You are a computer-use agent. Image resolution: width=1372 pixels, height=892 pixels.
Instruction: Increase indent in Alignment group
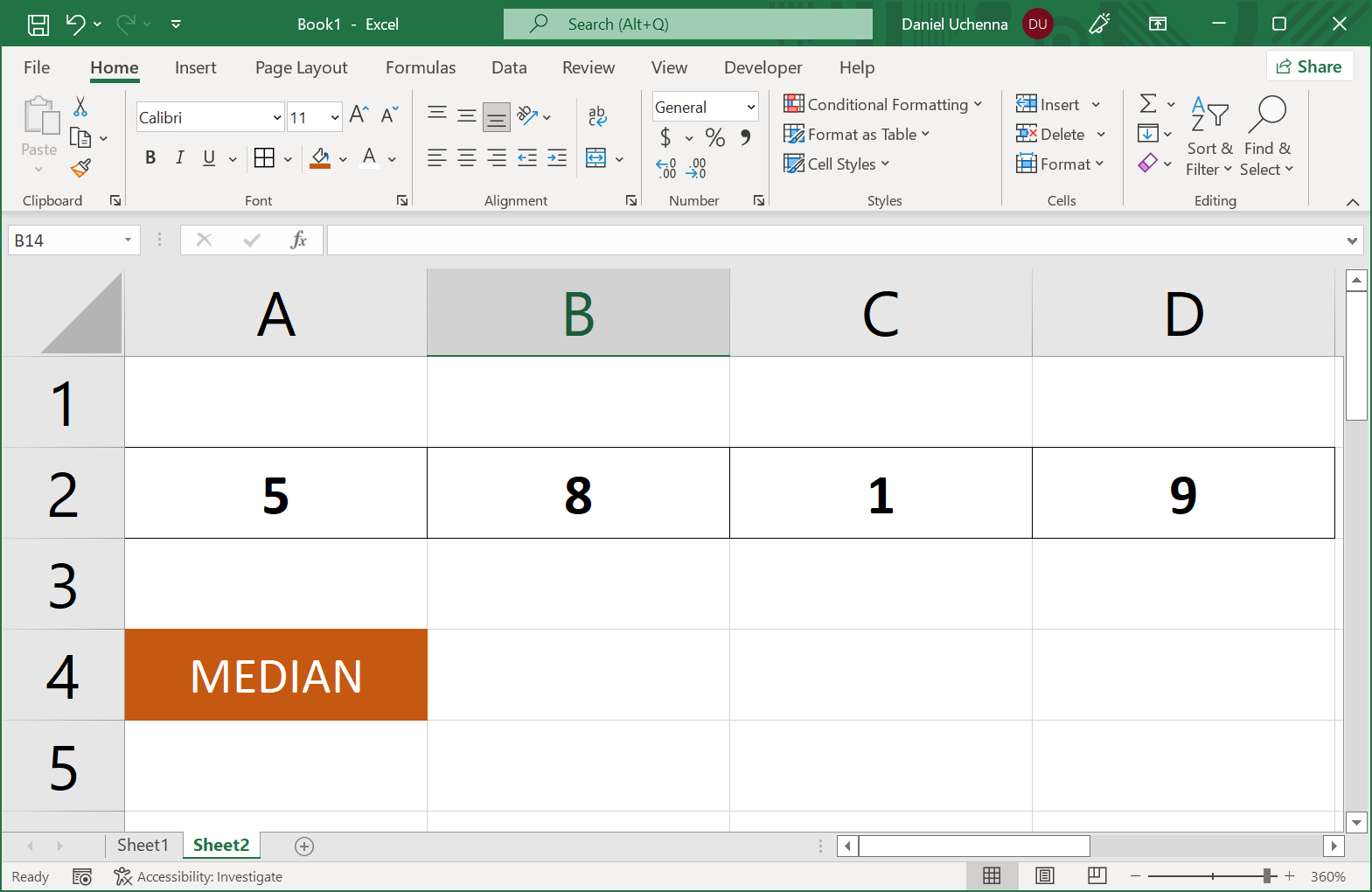(557, 158)
